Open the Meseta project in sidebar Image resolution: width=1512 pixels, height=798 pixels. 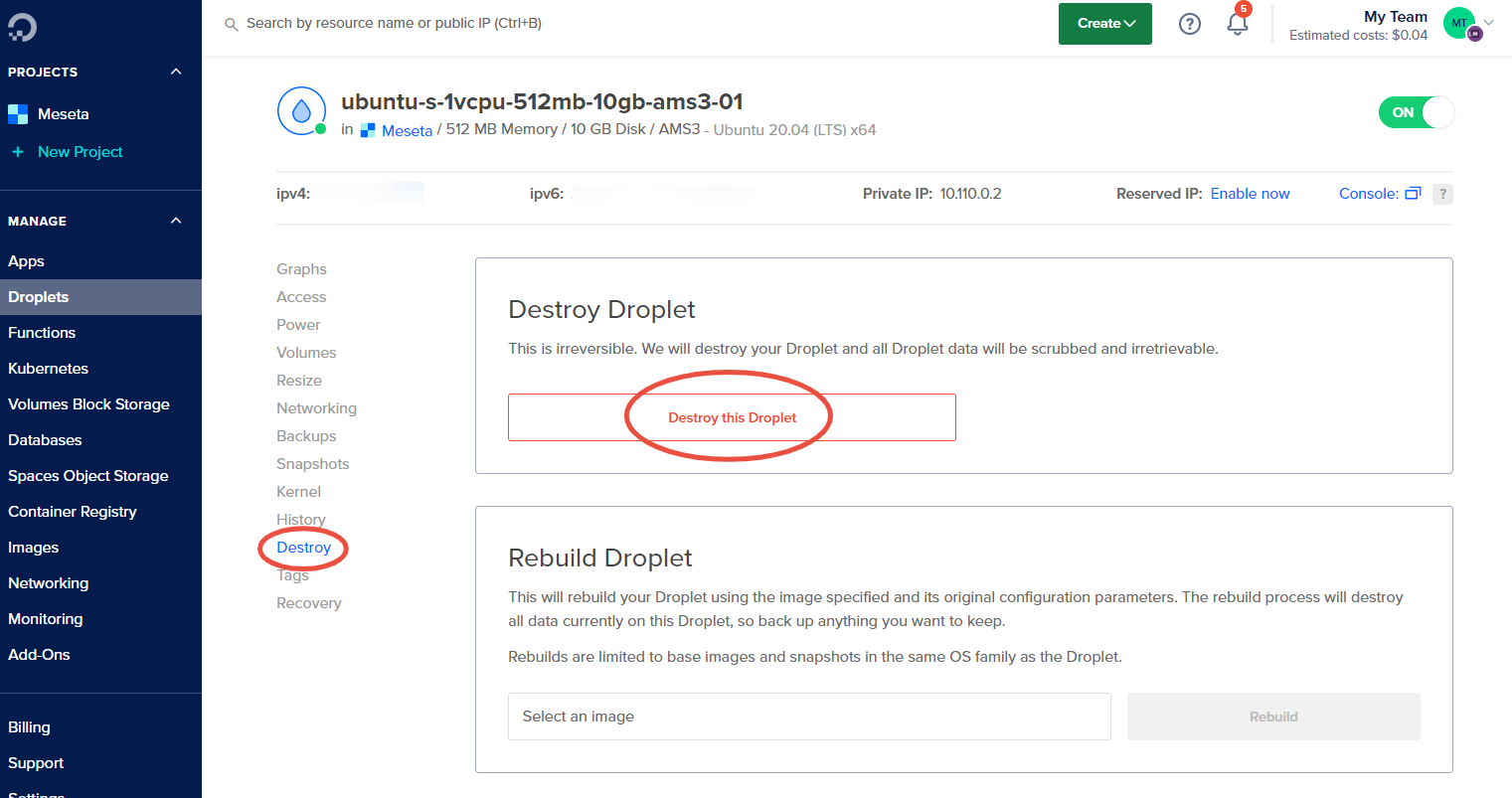click(64, 114)
